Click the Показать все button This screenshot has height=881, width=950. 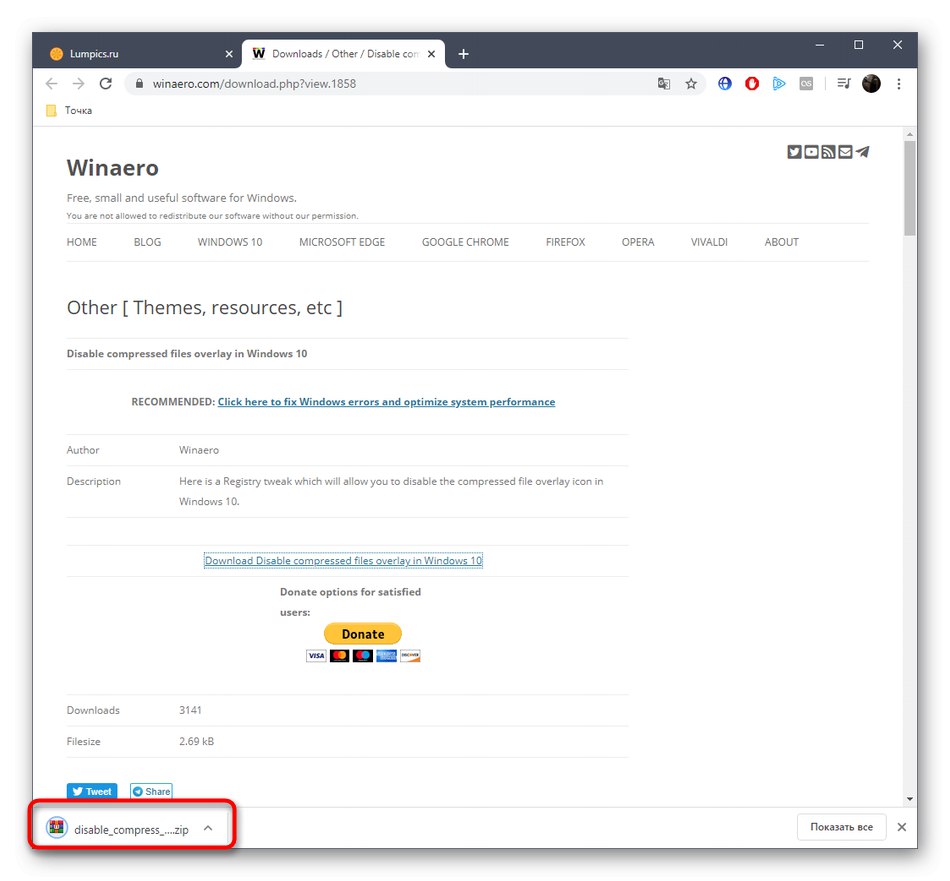842,827
